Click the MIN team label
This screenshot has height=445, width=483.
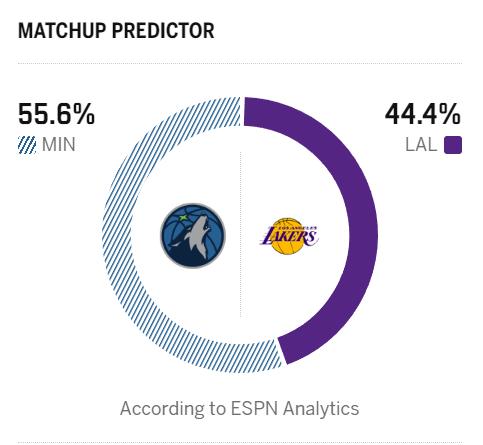coord(59,145)
